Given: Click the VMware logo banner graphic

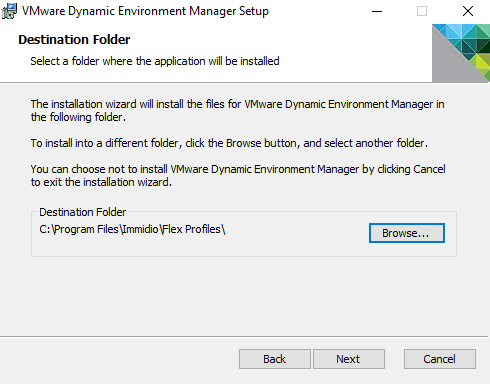Looking at the screenshot, I should click(x=461, y=53).
